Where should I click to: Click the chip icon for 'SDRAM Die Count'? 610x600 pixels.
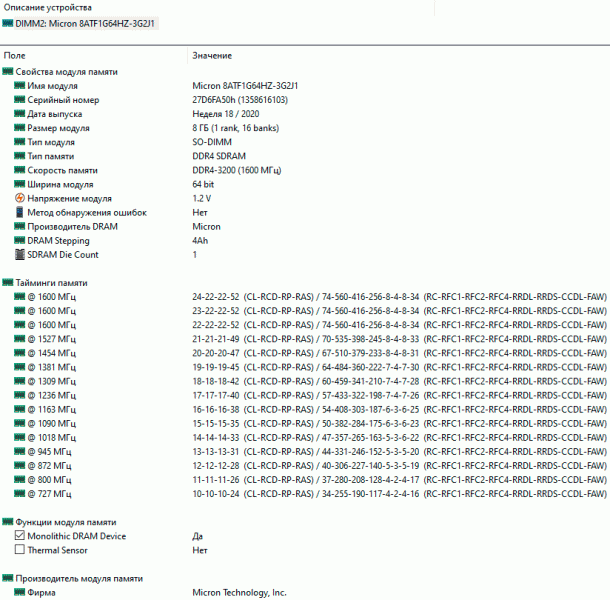pos(19,254)
